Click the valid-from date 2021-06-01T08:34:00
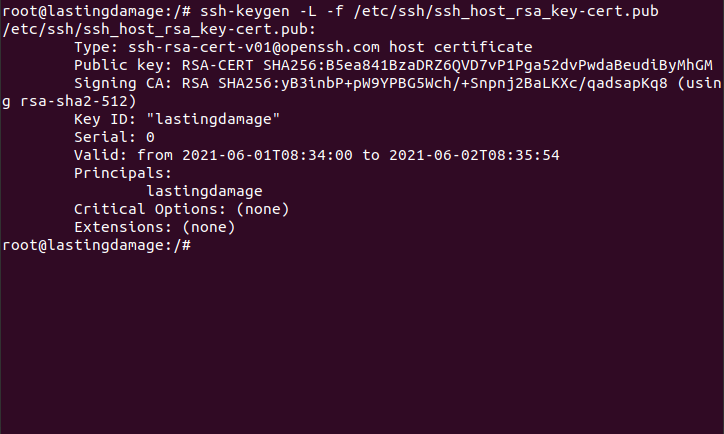This screenshot has width=724, height=434. tap(267, 155)
